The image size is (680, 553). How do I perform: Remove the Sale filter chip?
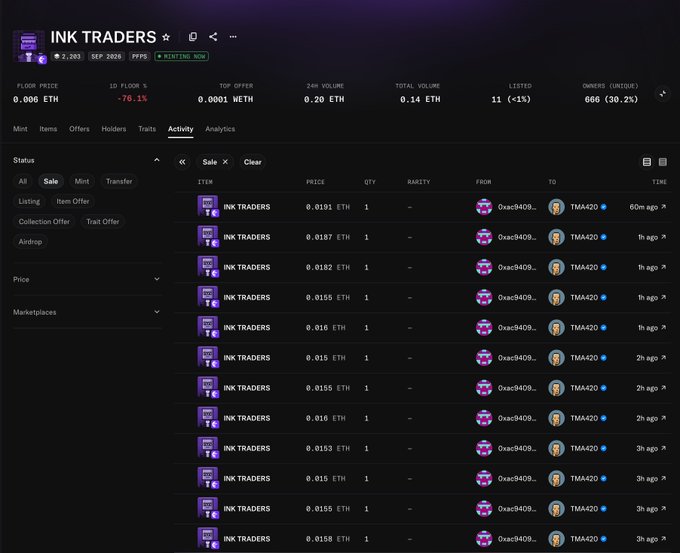(x=225, y=162)
